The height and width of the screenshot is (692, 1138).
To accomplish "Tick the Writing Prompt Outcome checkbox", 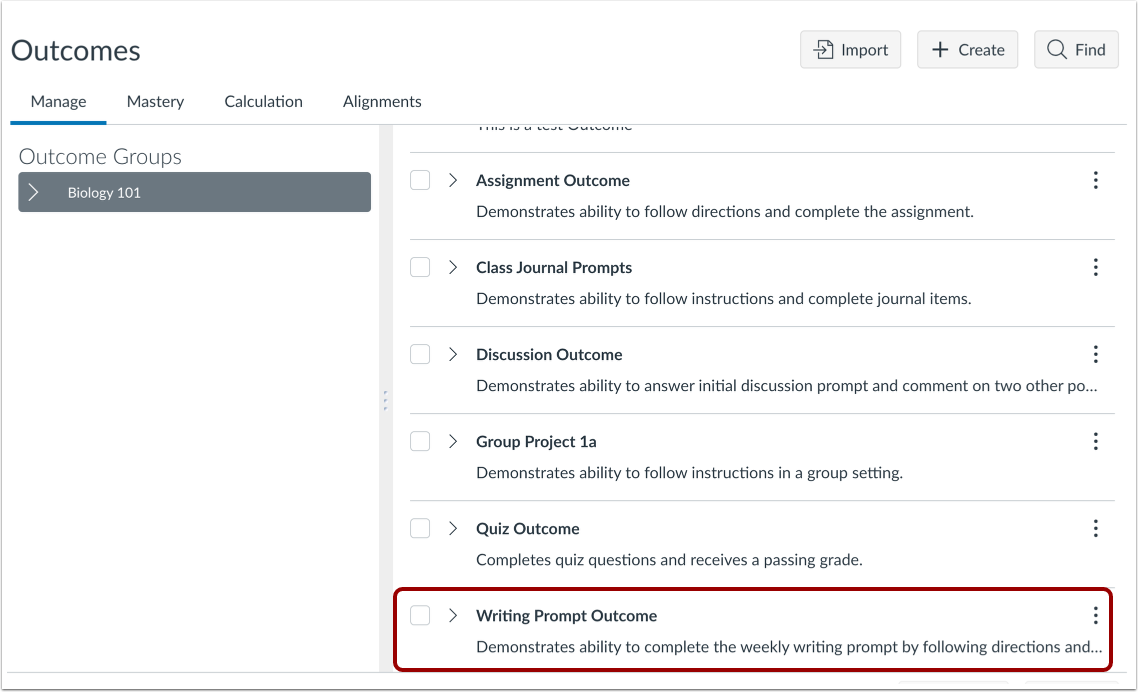I will click(x=420, y=615).
